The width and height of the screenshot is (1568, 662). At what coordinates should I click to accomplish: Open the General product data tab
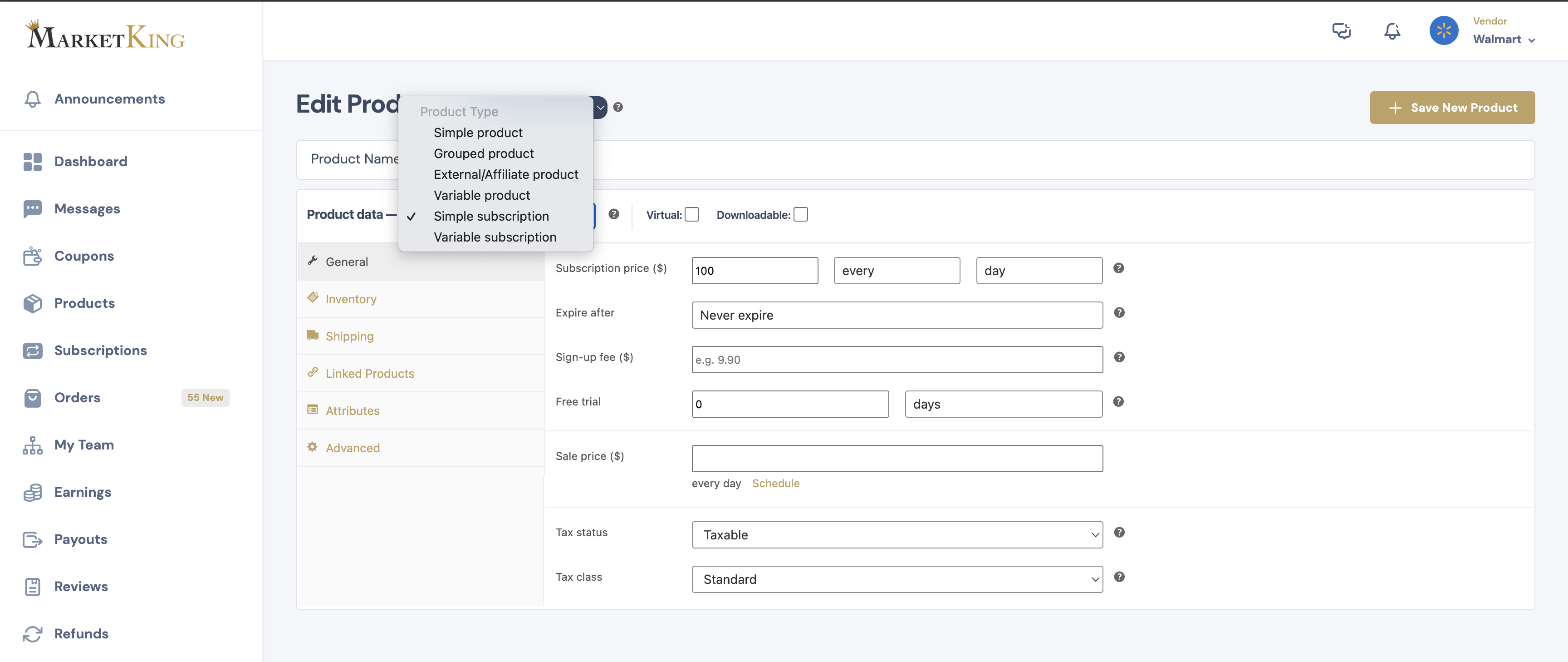pos(421,262)
